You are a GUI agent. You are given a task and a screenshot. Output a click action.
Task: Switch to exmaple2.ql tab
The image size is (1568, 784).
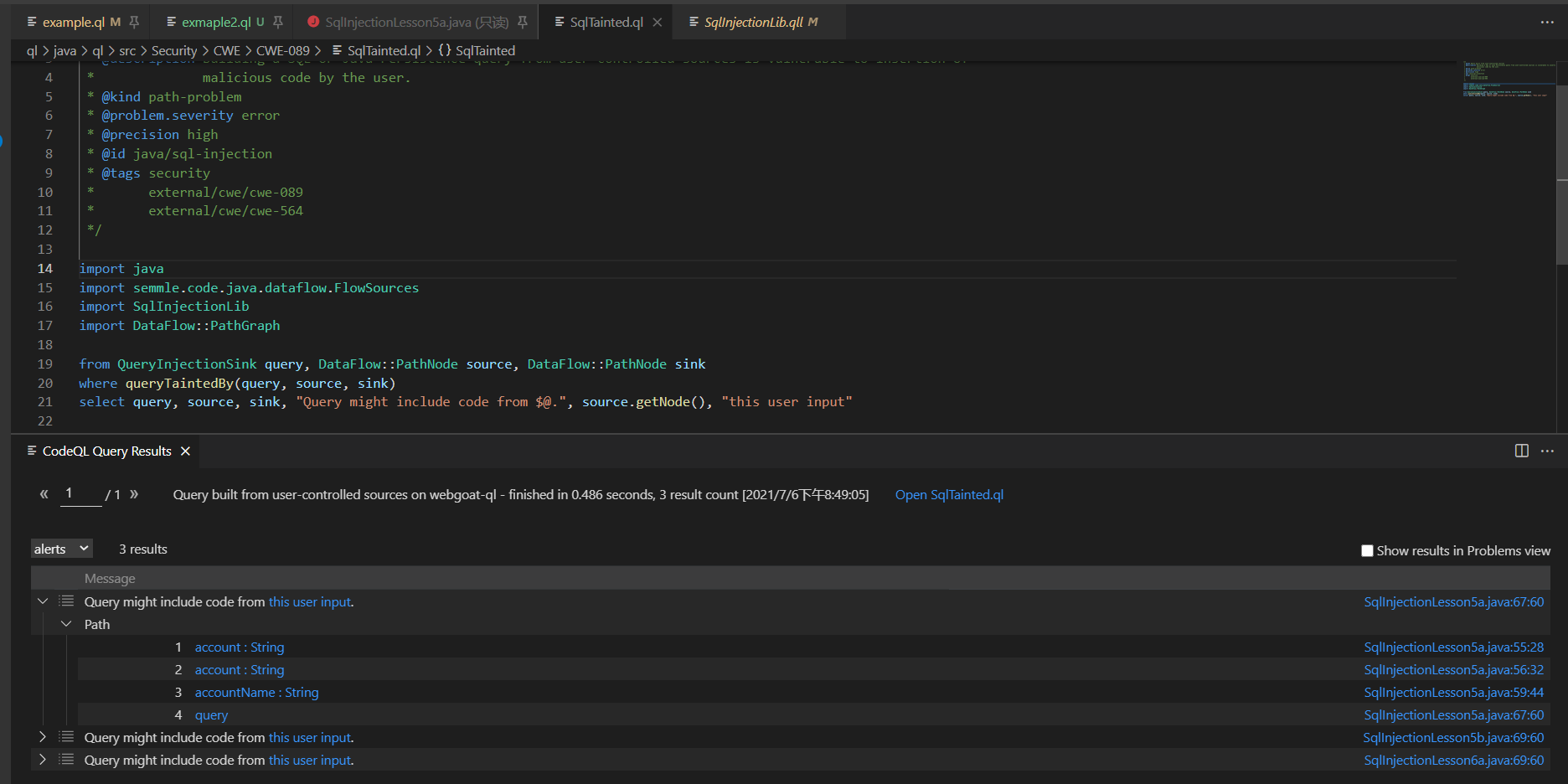pyautogui.click(x=216, y=22)
